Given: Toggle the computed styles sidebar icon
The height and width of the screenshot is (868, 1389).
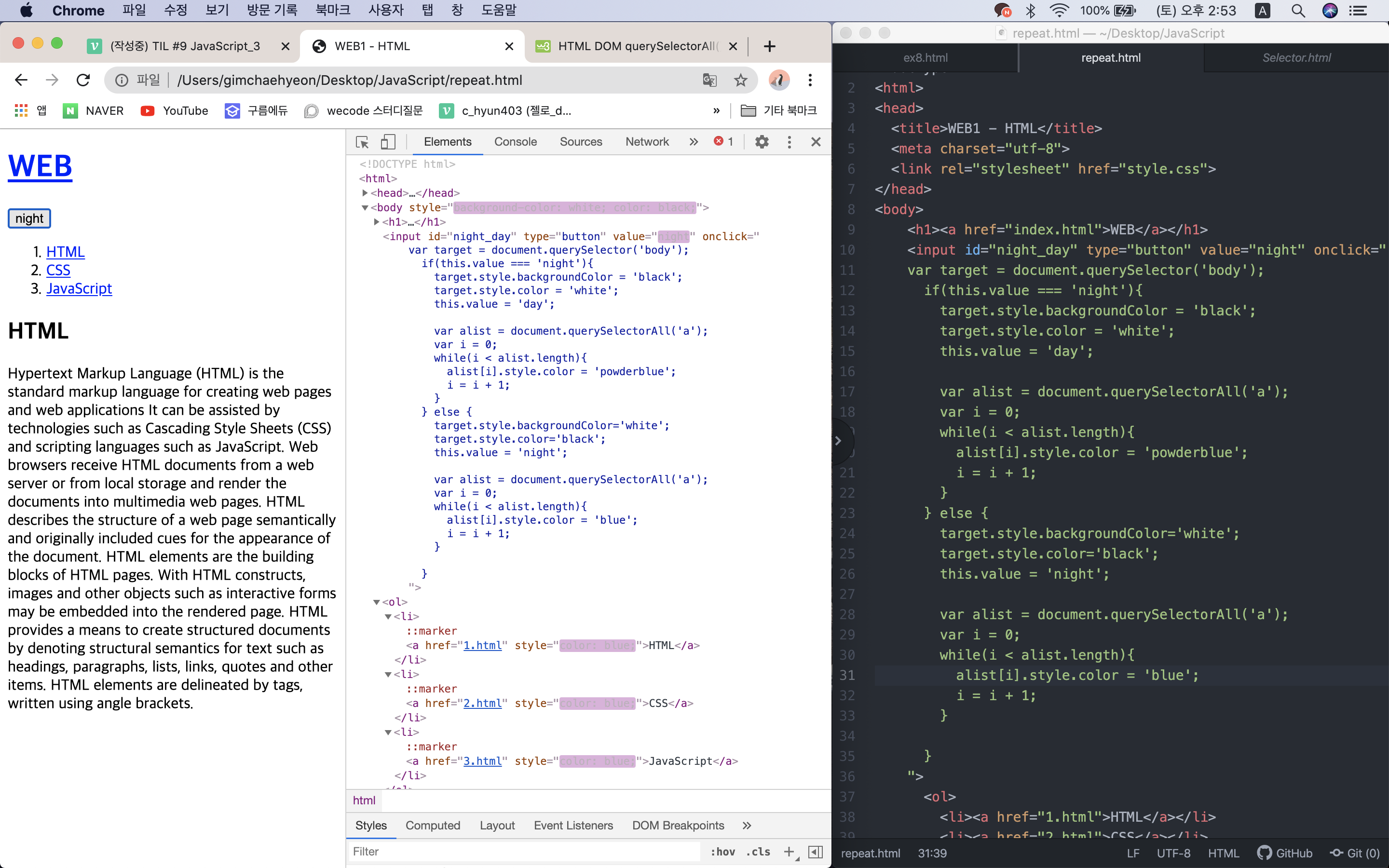Looking at the screenshot, I should pos(816,852).
